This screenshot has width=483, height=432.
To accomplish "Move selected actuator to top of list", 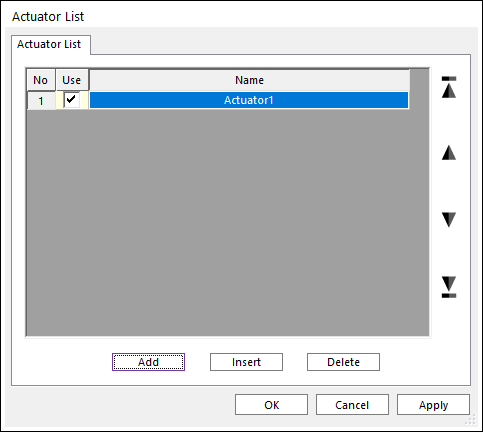I will pos(449,87).
